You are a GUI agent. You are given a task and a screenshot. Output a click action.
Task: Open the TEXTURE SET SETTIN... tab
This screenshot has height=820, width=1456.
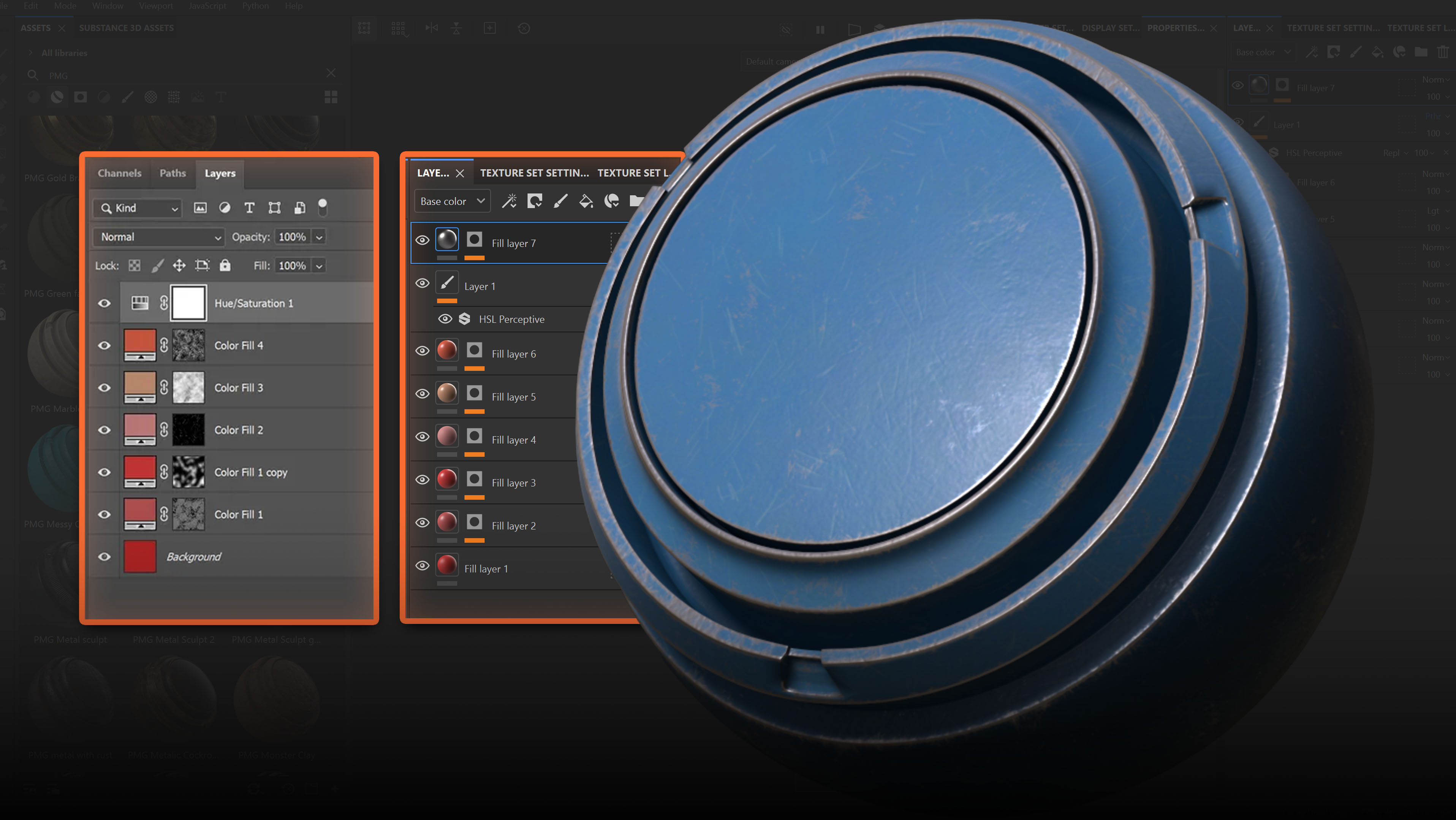coord(535,173)
